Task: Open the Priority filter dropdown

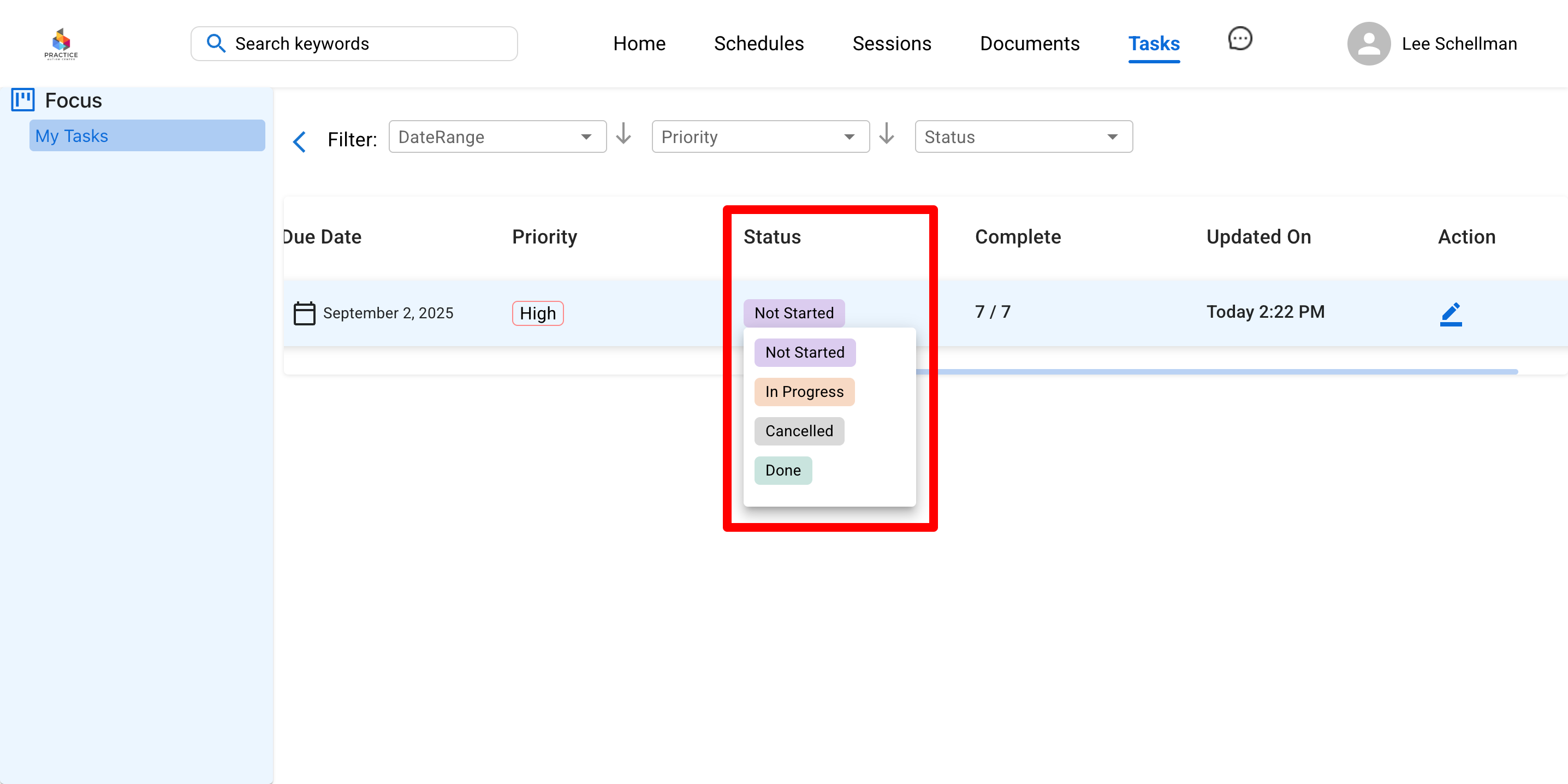Action: point(761,137)
